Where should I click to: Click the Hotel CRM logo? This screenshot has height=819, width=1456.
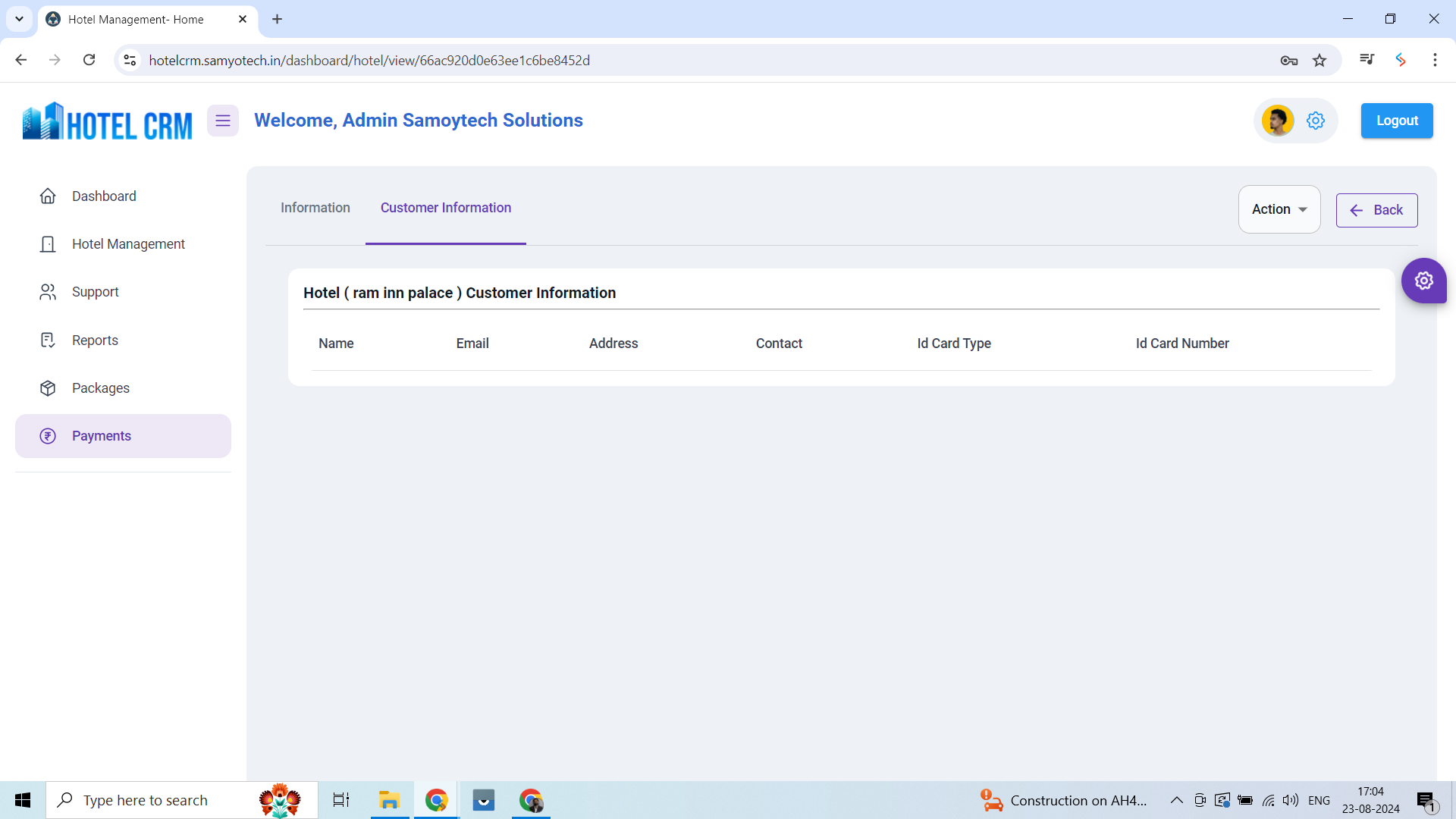click(x=106, y=120)
